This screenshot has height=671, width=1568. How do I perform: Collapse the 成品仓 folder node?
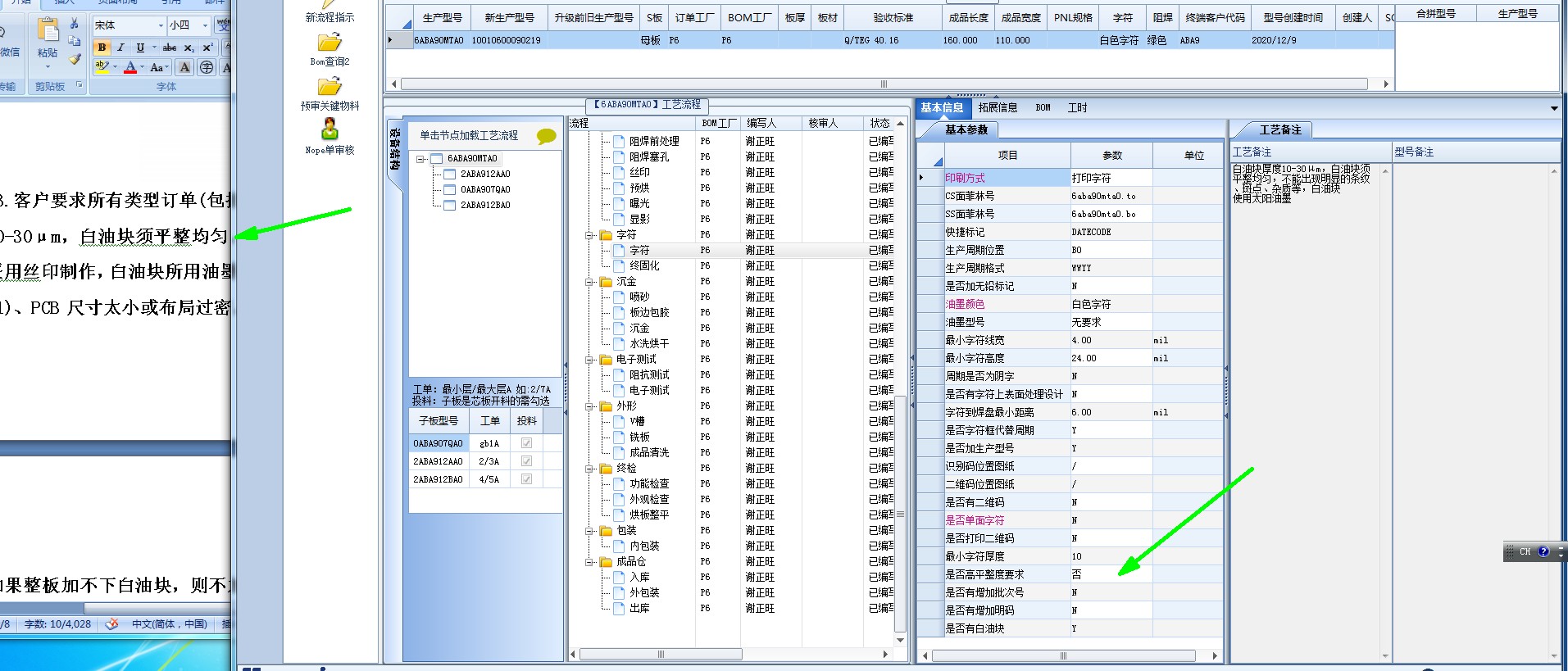589,562
